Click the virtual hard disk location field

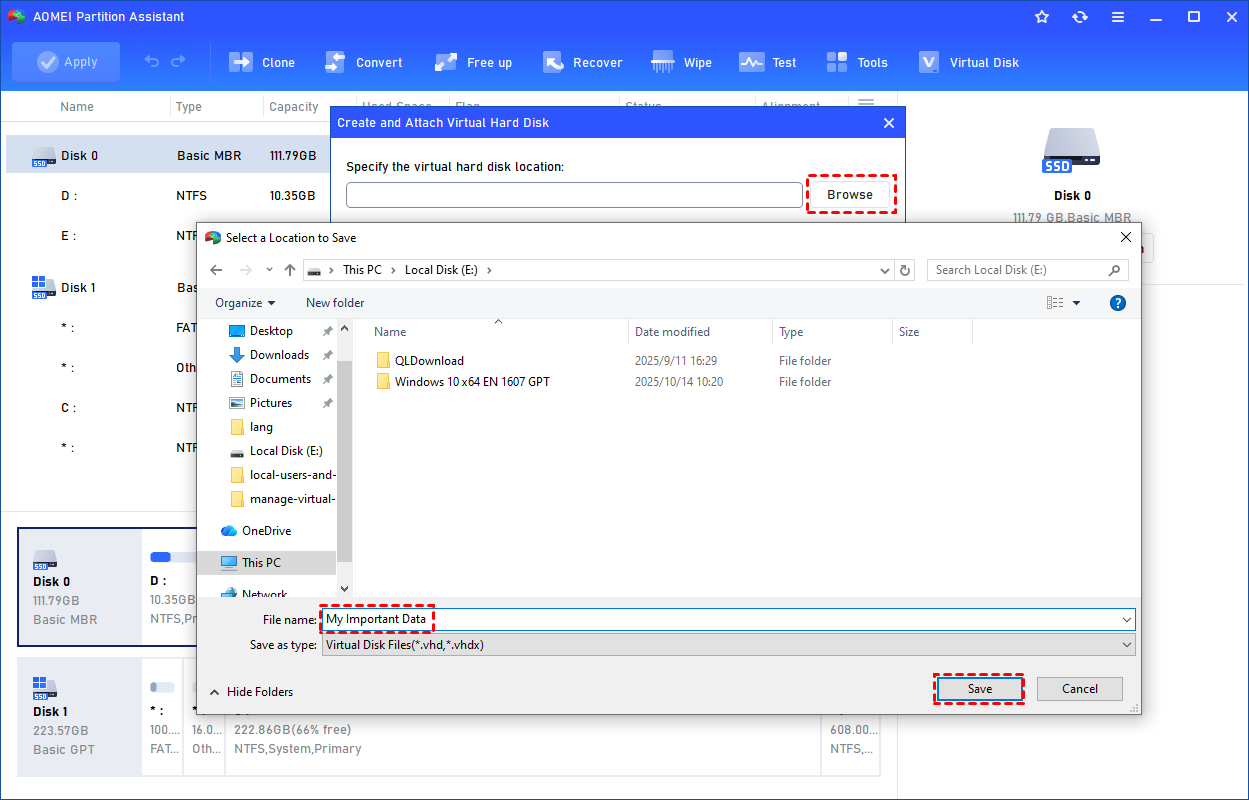(x=574, y=195)
